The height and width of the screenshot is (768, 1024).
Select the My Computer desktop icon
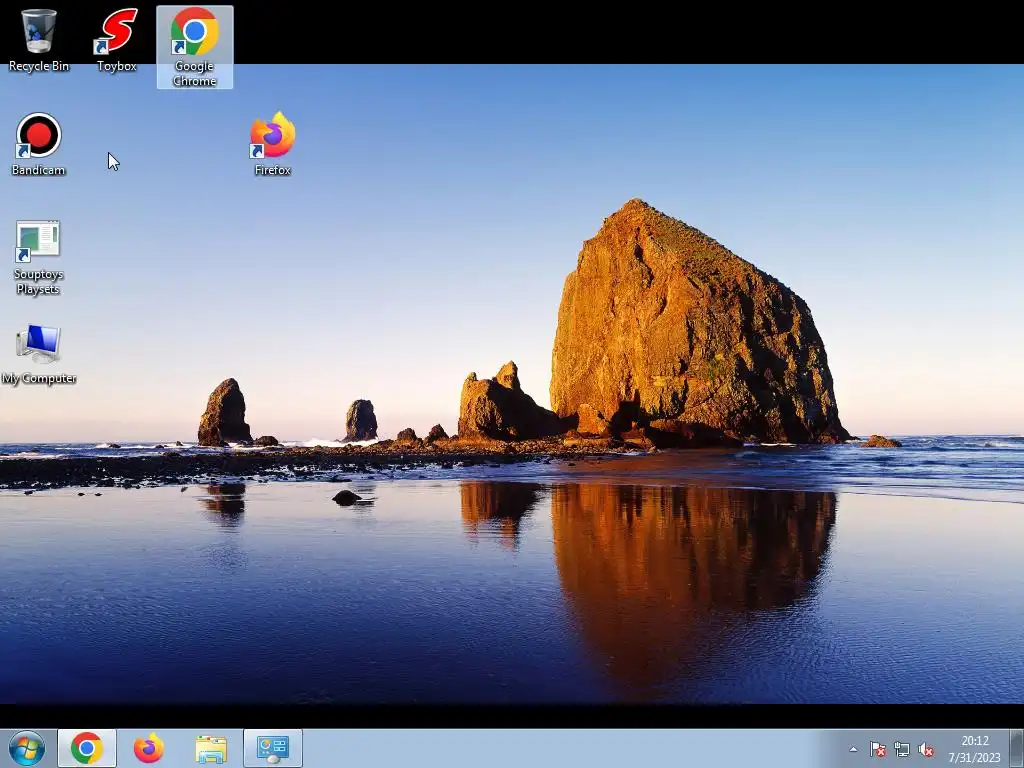tap(39, 355)
